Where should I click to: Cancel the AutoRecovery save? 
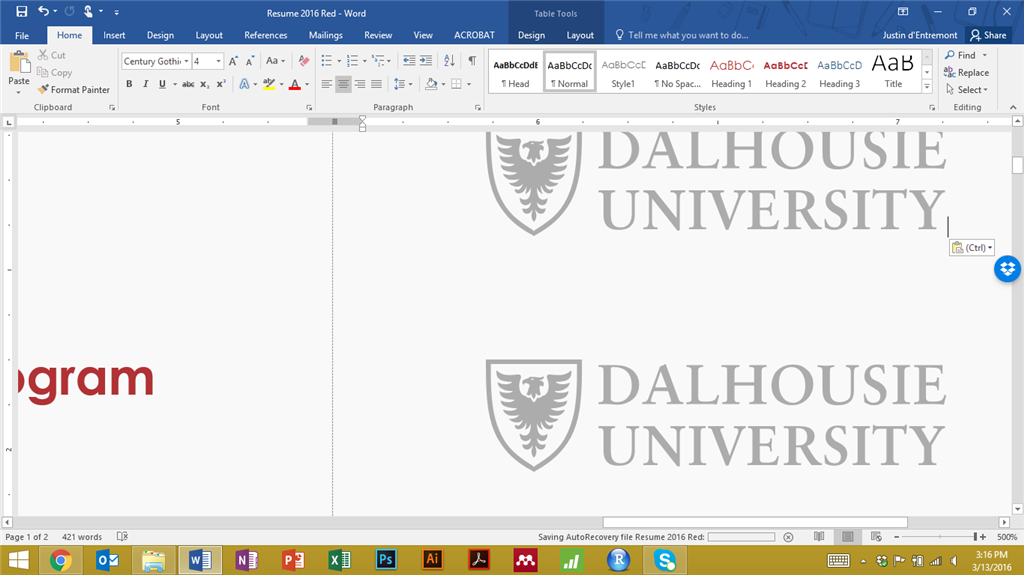coord(788,537)
